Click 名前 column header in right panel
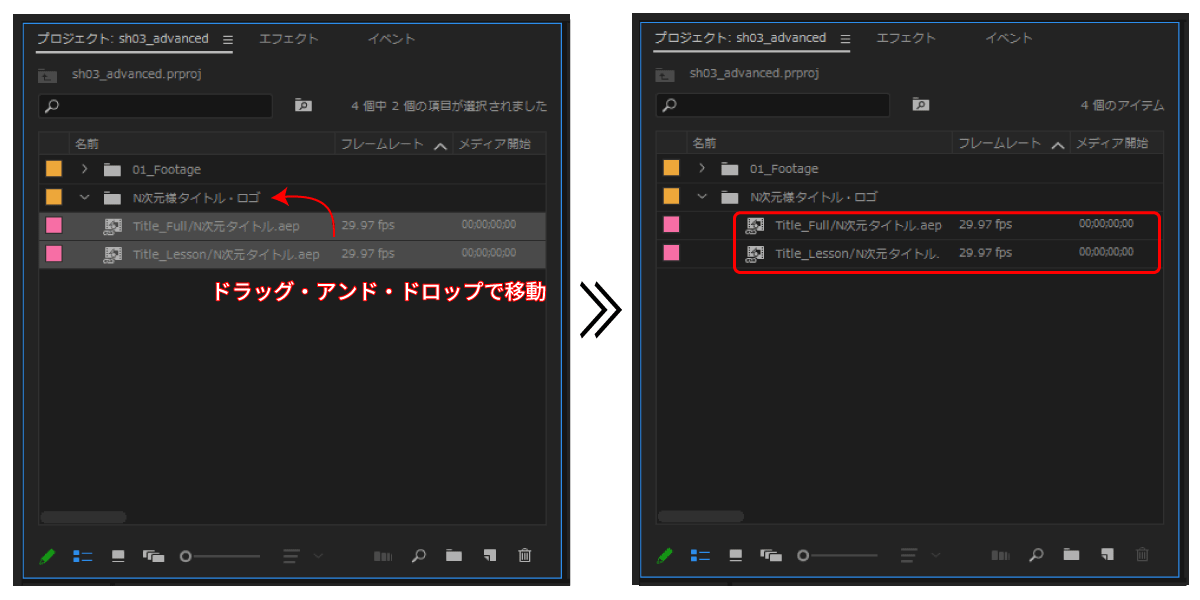 [x=705, y=144]
